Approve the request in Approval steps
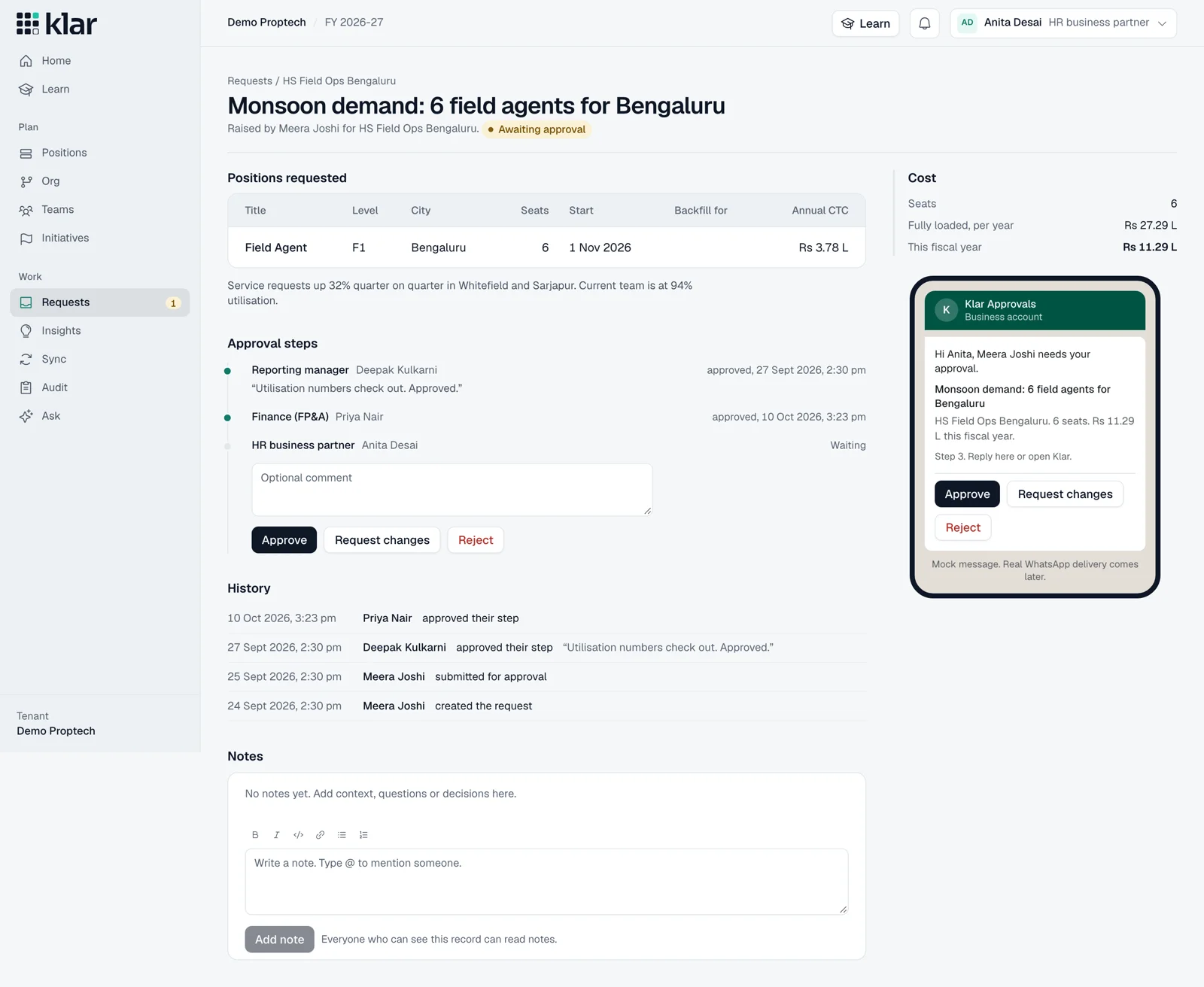This screenshot has width=1204, height=987. point(284,540)
